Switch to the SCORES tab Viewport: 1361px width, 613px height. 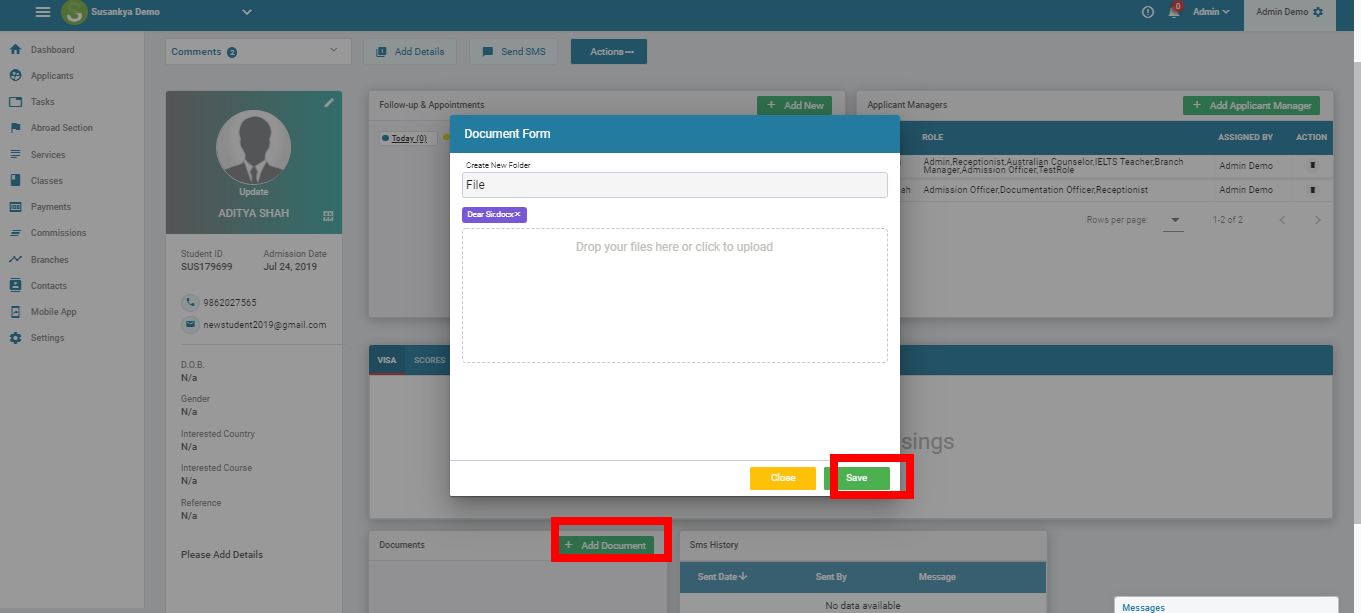coord(429,360)
